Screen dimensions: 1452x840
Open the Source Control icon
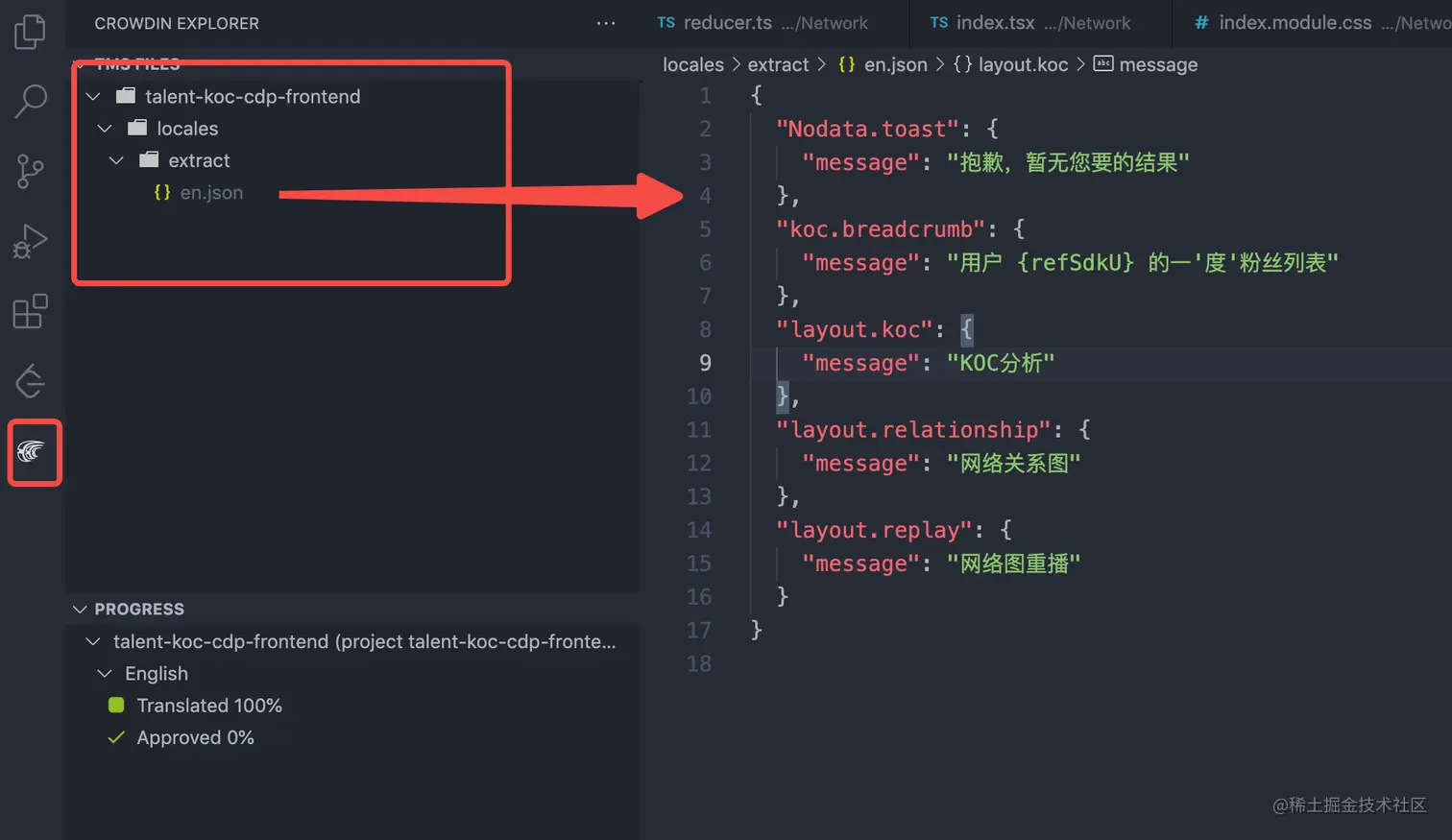[31, 172]
